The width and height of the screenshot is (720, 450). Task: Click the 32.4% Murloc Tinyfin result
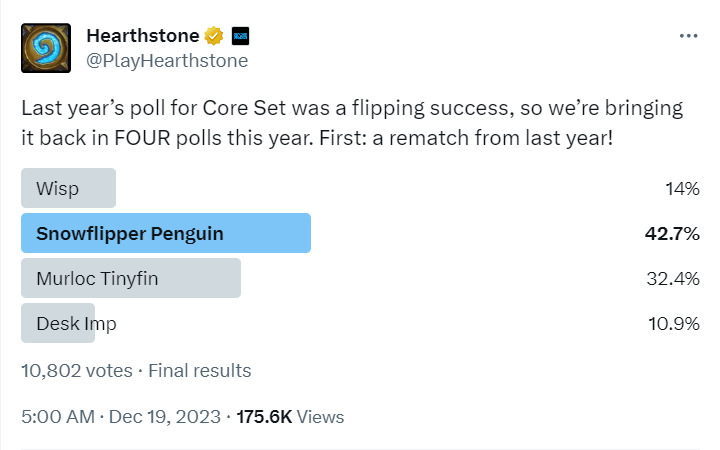coord(673,279)
